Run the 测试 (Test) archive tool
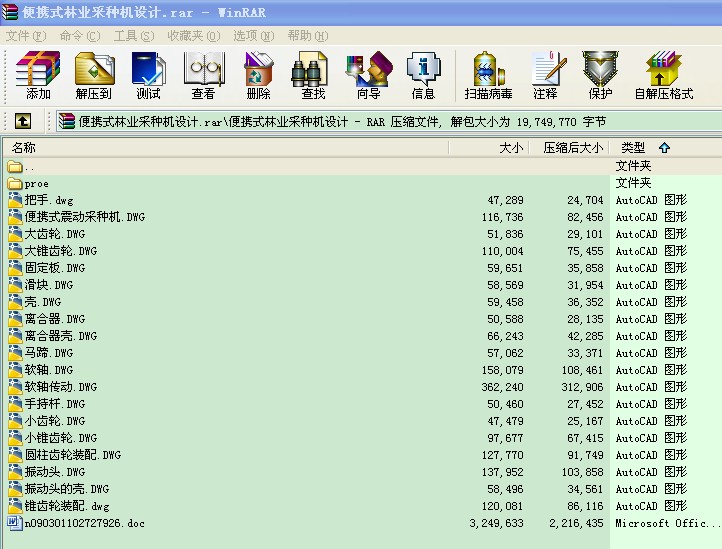Screen dimensions: 722x549 click(x=148, y=75)
